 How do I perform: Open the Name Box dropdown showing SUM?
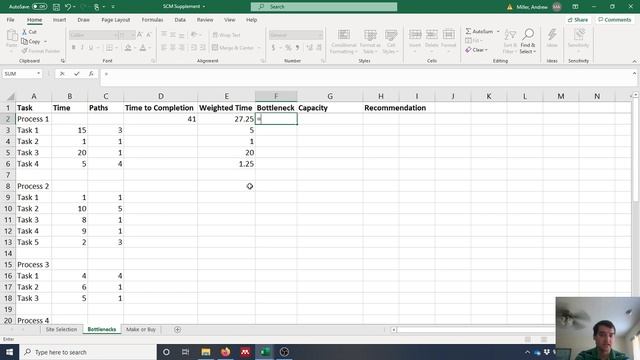click(38, 74)
